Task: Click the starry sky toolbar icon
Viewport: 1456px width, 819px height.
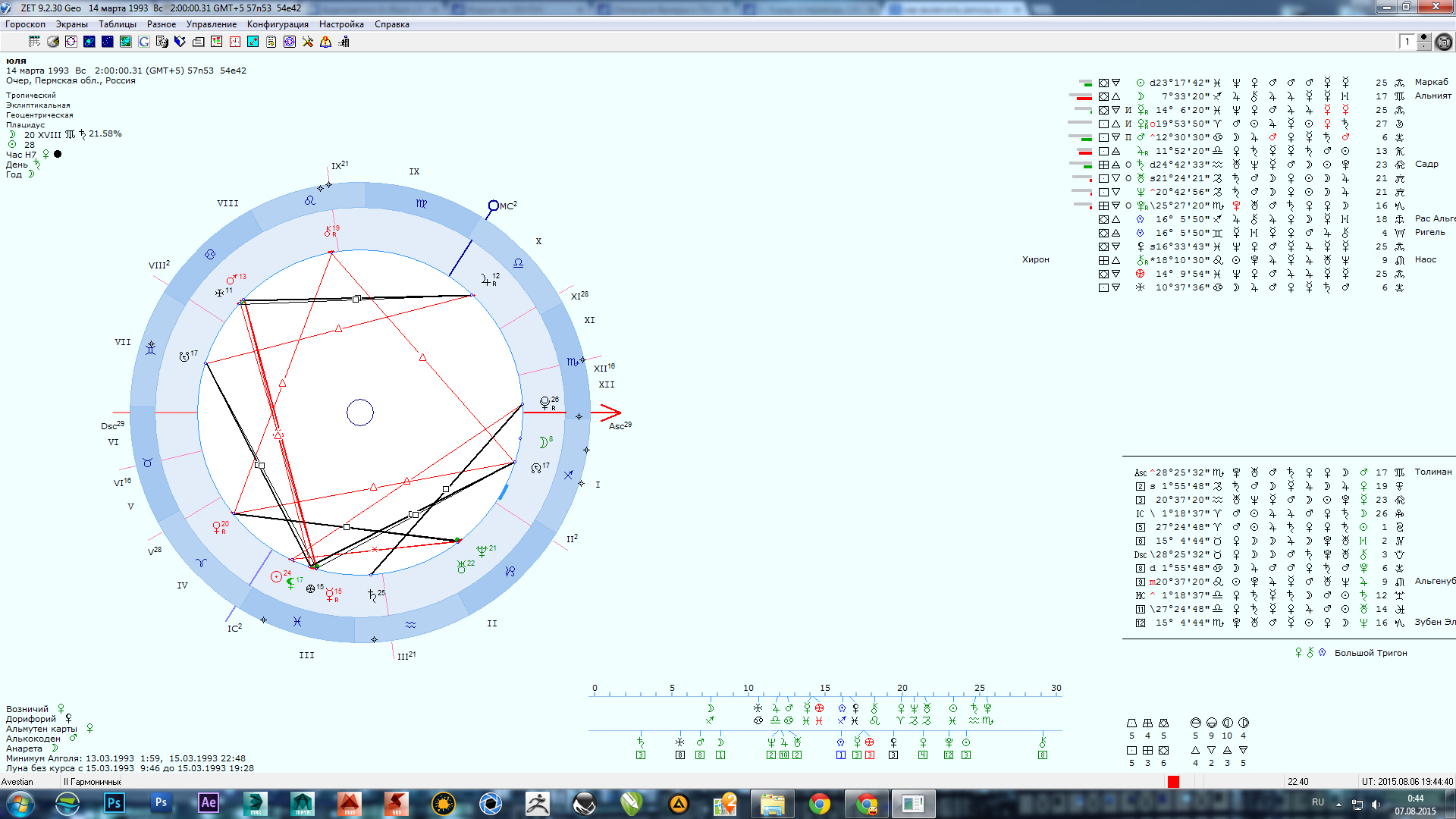Action: pos(108,42)
